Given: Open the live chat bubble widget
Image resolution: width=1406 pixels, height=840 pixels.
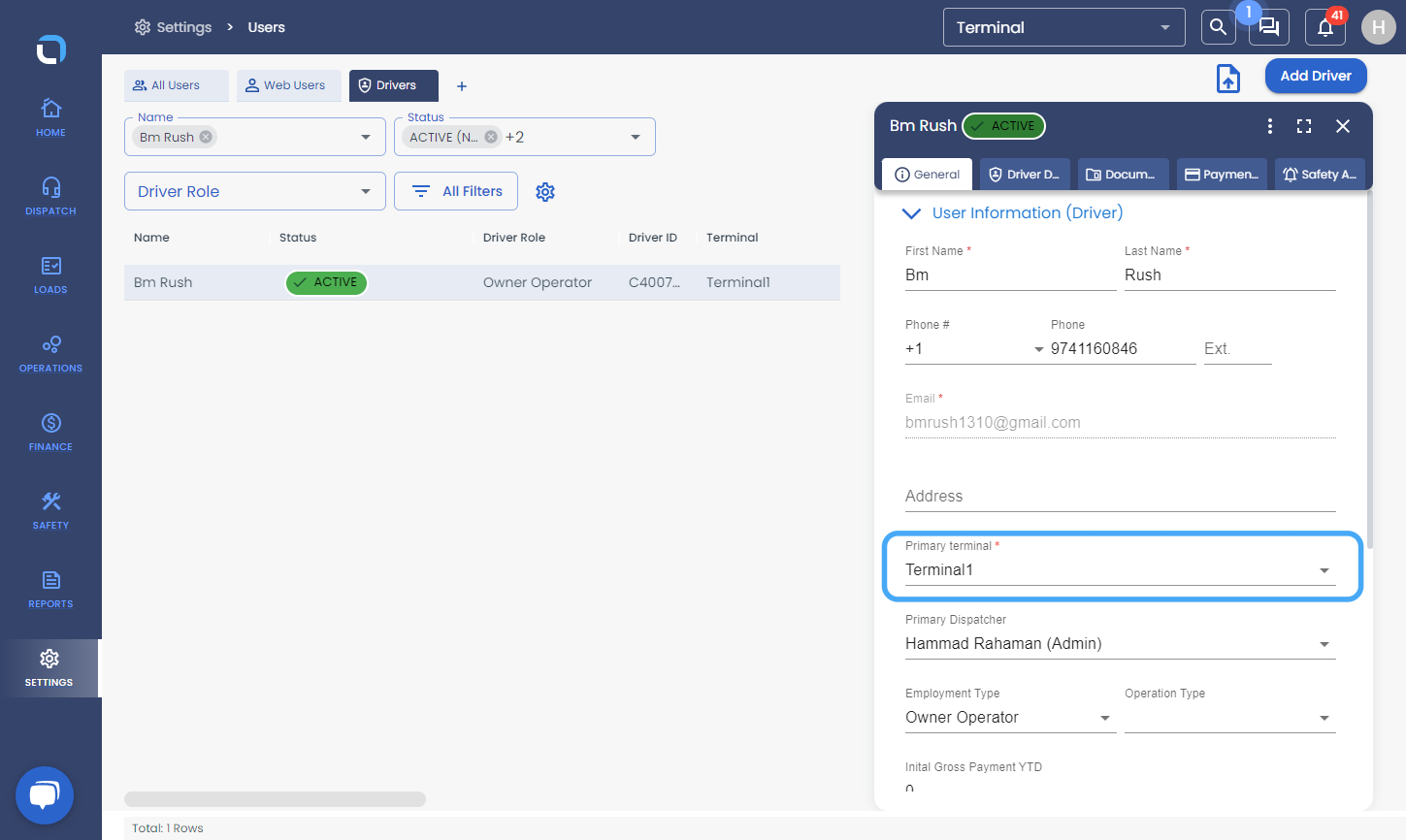Looking at the screenshot, I should coord(45,795).
